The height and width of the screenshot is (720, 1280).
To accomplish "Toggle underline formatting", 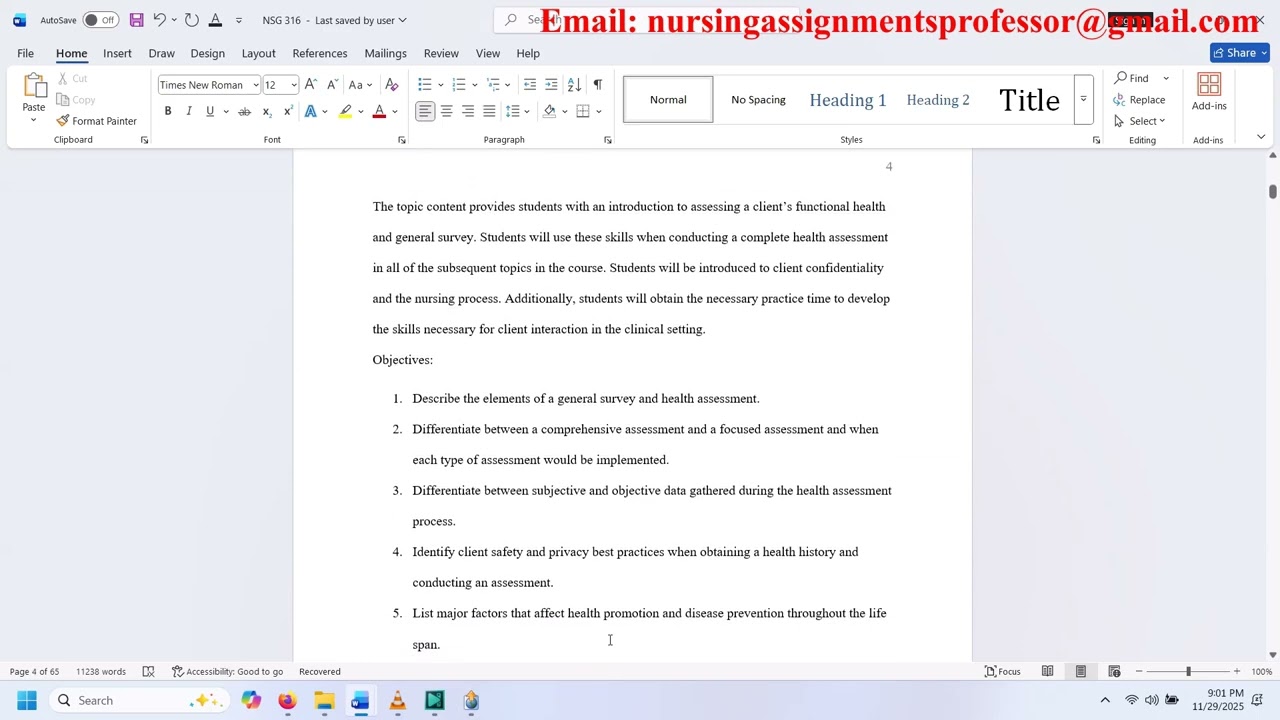I will 210,111.
